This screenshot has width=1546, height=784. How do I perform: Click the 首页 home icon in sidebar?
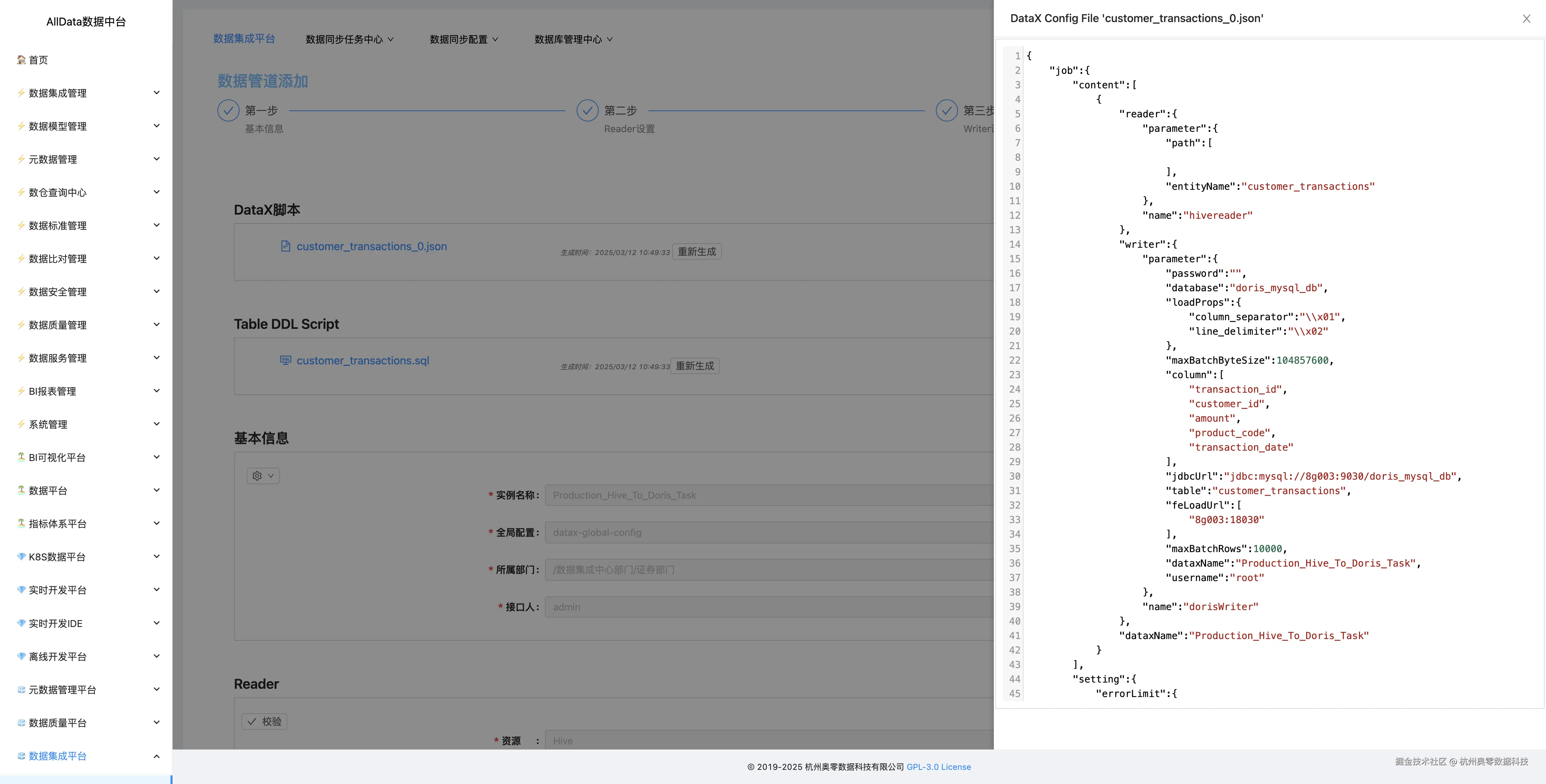coord(21,59)
